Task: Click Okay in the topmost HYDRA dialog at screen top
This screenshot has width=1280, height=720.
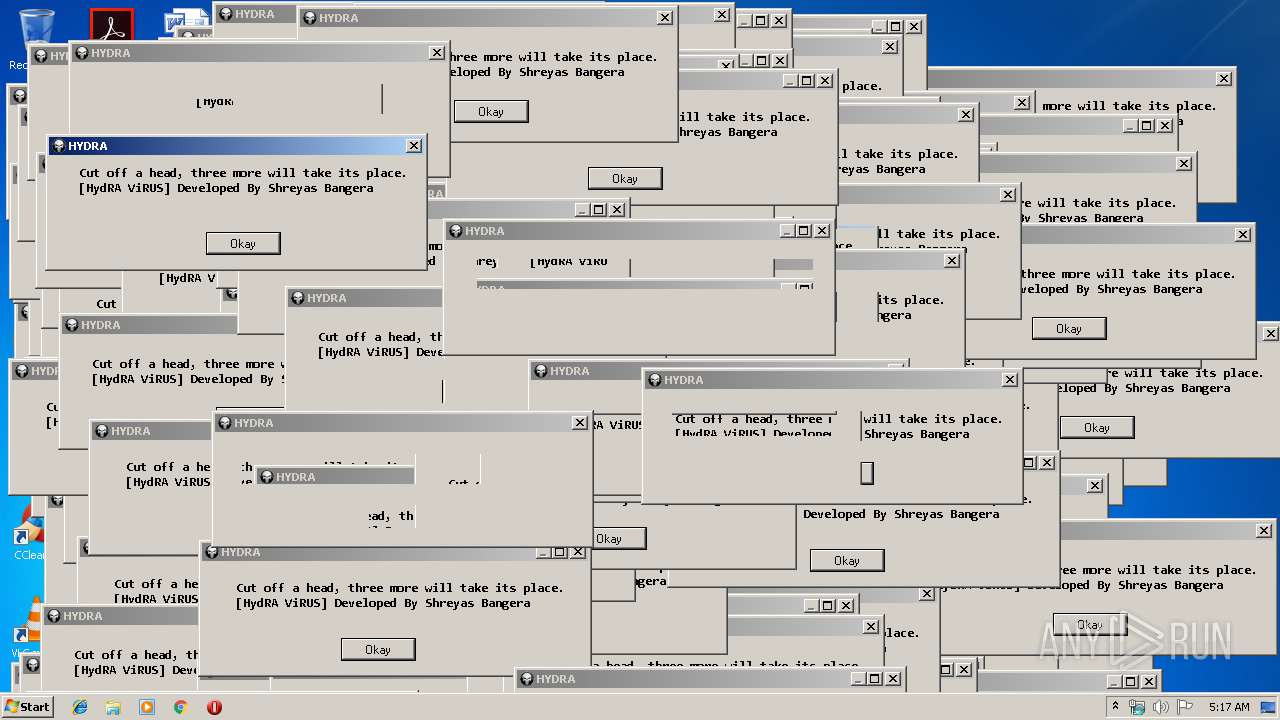Action: pos(491,112)
